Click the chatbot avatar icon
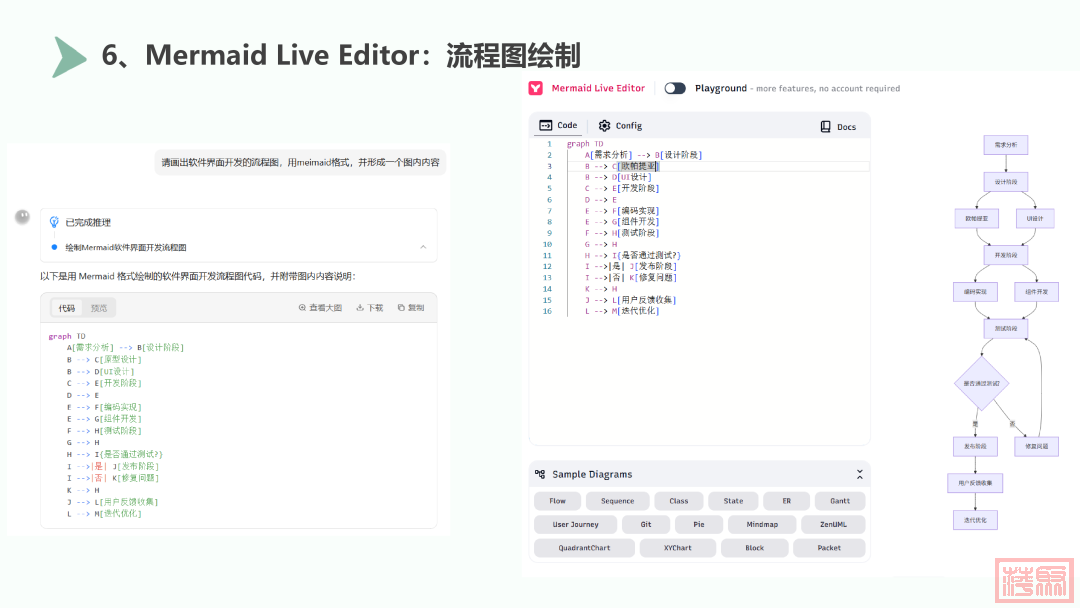Image resolution: width=1080 pixels, height=608 pixels. point(21,216)
